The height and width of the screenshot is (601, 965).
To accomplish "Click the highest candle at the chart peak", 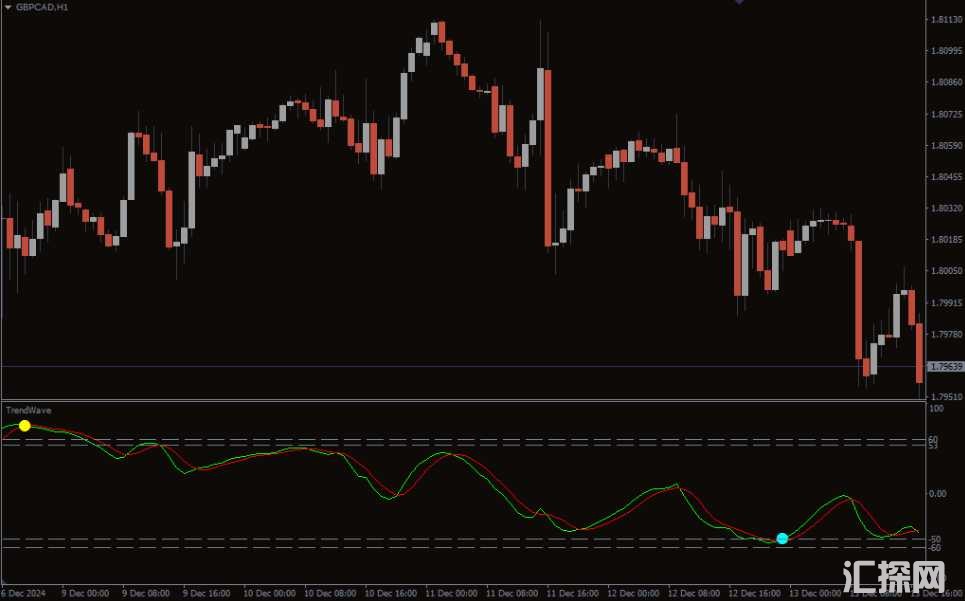I will pyautogui.click(x=438, y=30).
